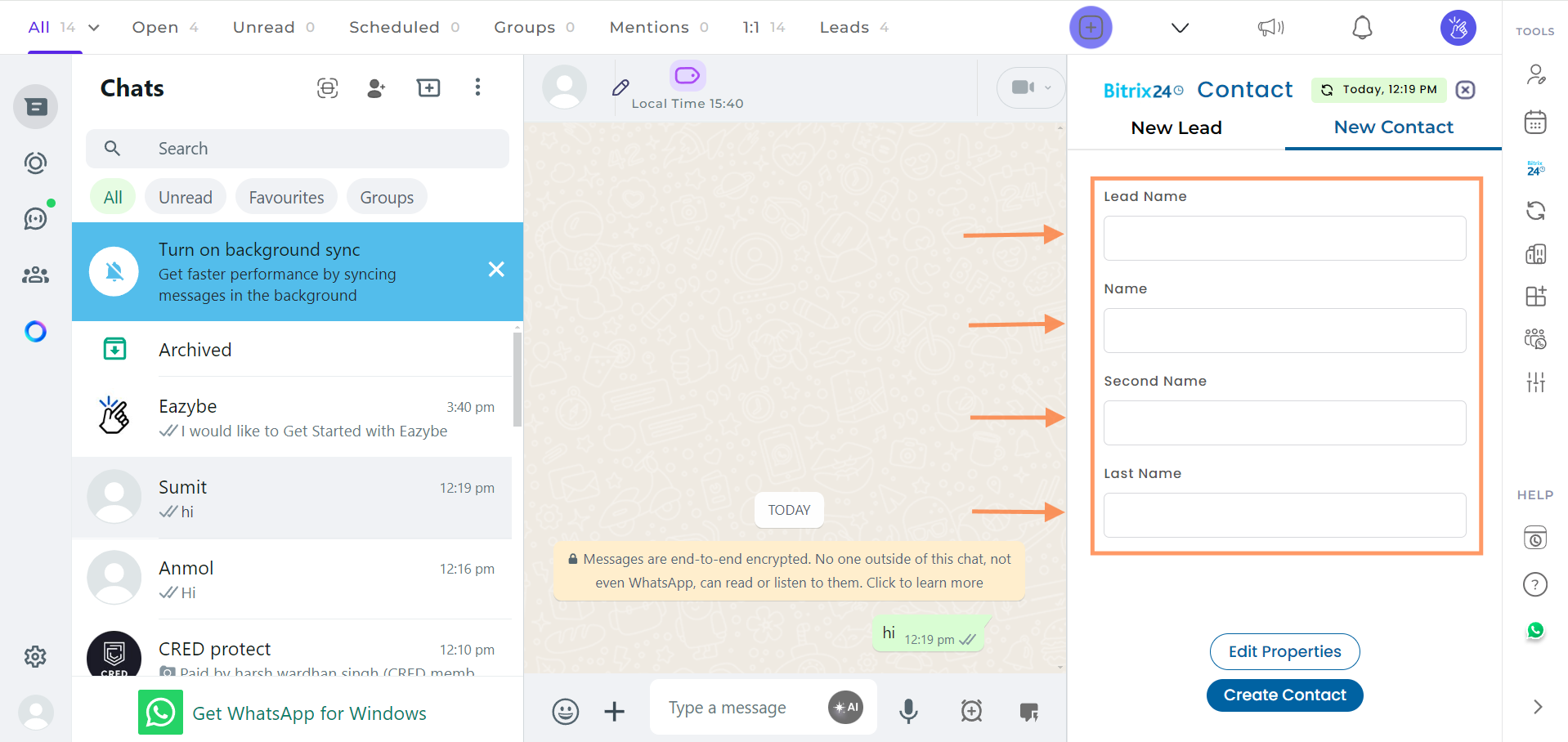Image resolution: width=1568 pixels, height=742 pixels.
Task: Open the communities people icon
Action: pyautogui.click(x=35, y=275)
